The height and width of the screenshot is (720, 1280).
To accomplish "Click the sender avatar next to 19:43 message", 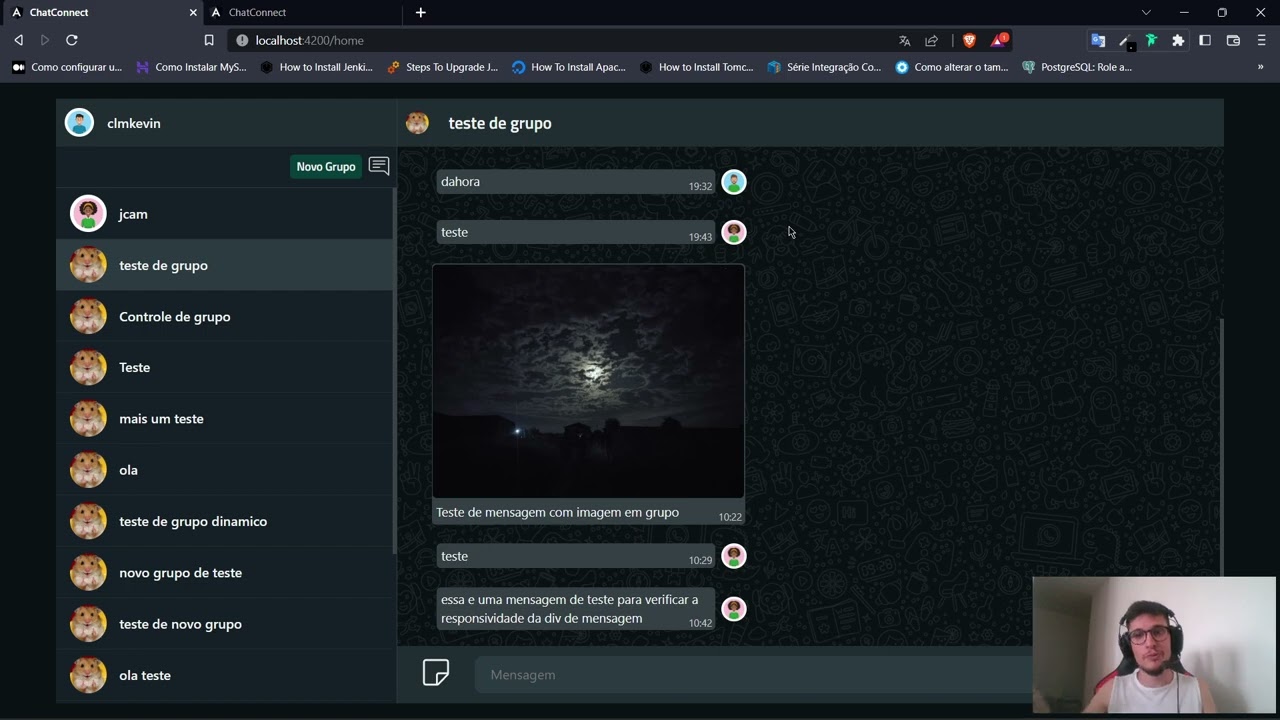I will click(x=734, y=232).
